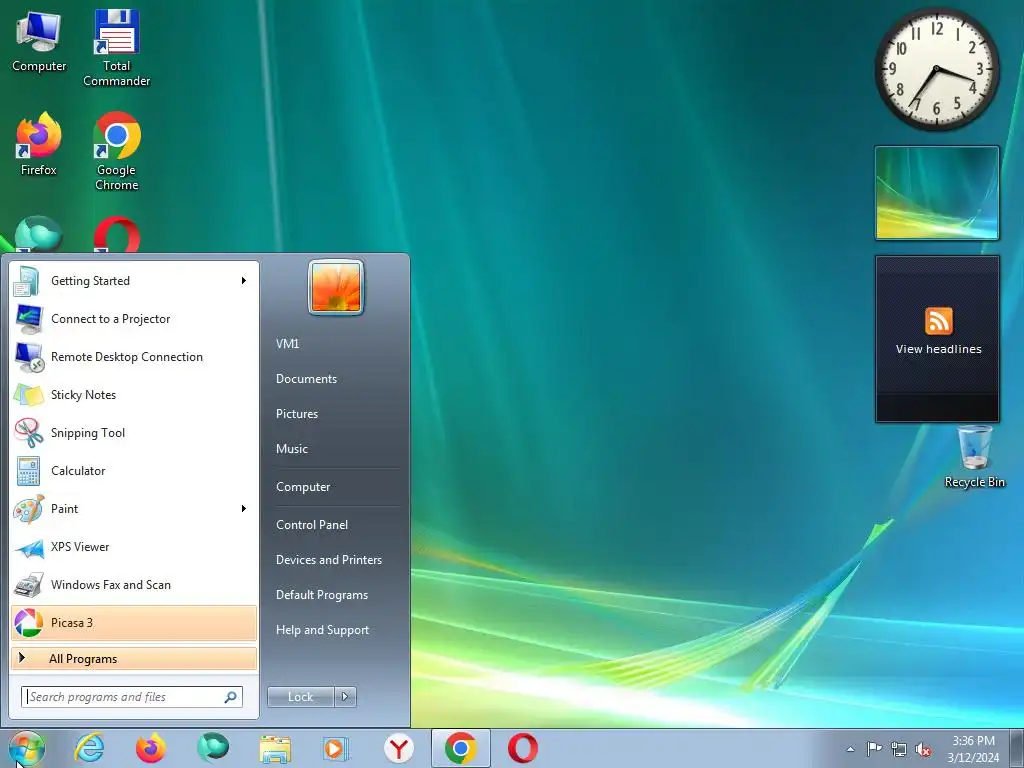
Task: Click the Remote Desktop Connection icon
Action: pyautogui.click(x=28, y=357)
